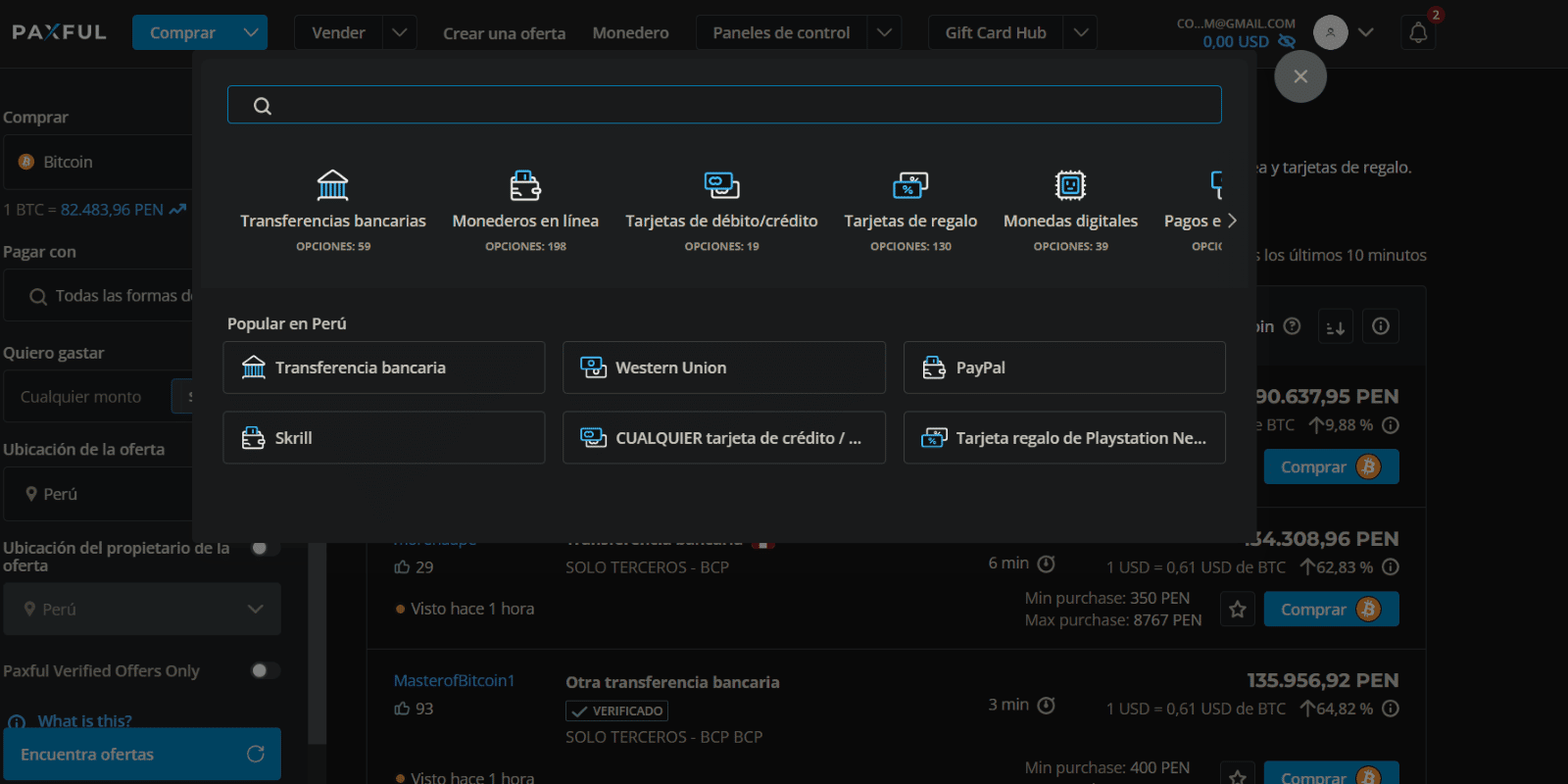Image resolution: width=1568 pixels, height=784 pixels.
Task: Click info icon next to 62,83 %
Action: point(1391,566)
